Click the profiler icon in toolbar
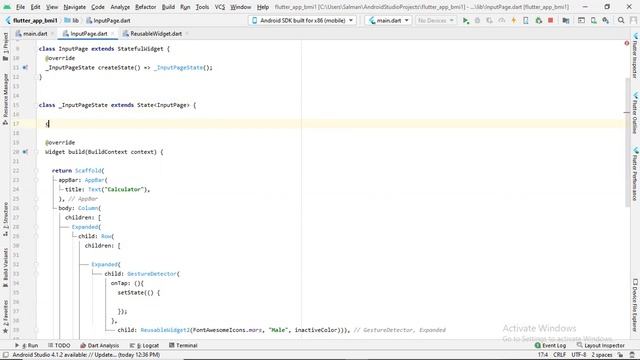Viewport: 640px width, 360px height. 502,20
